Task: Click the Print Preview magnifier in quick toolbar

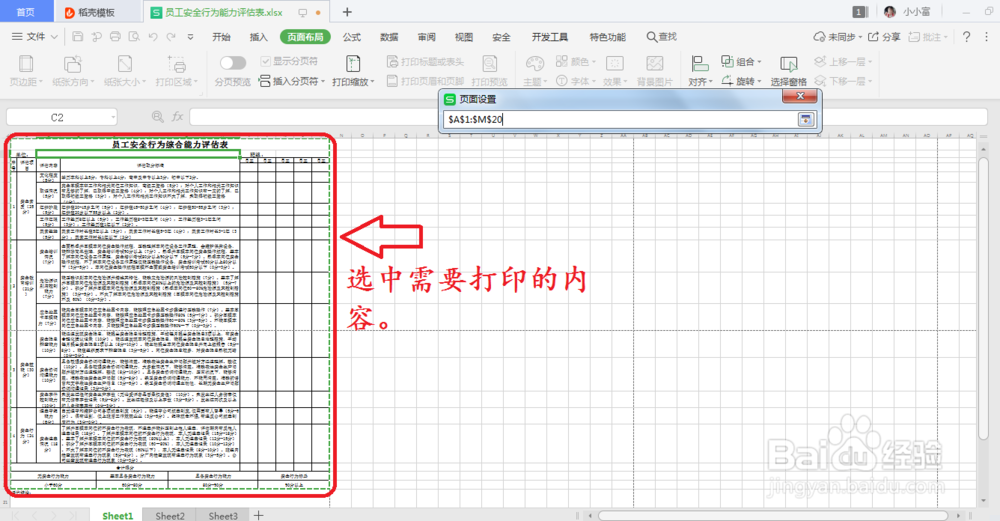Action: [x=134, y=37]
